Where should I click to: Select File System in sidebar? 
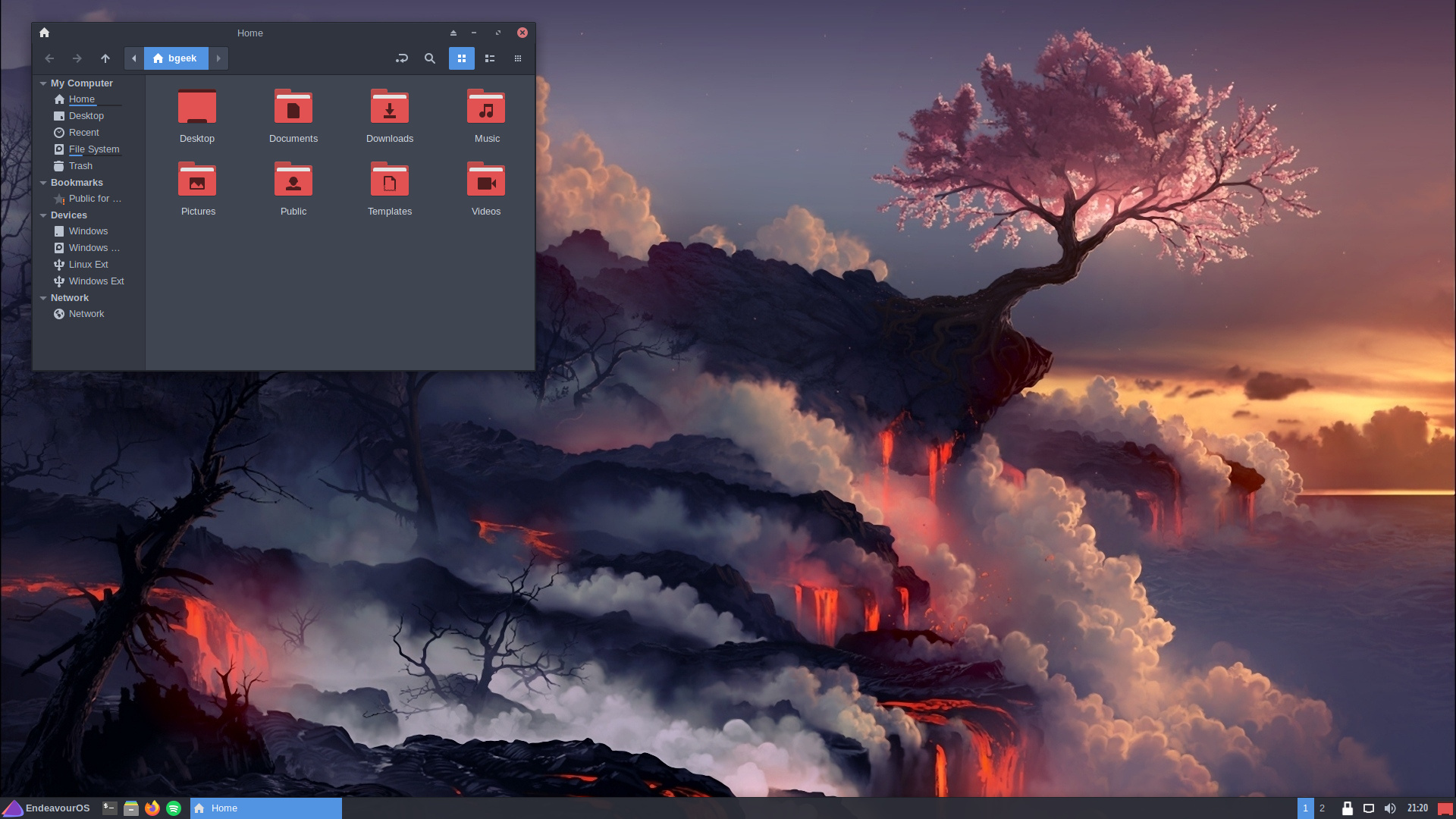93,149
